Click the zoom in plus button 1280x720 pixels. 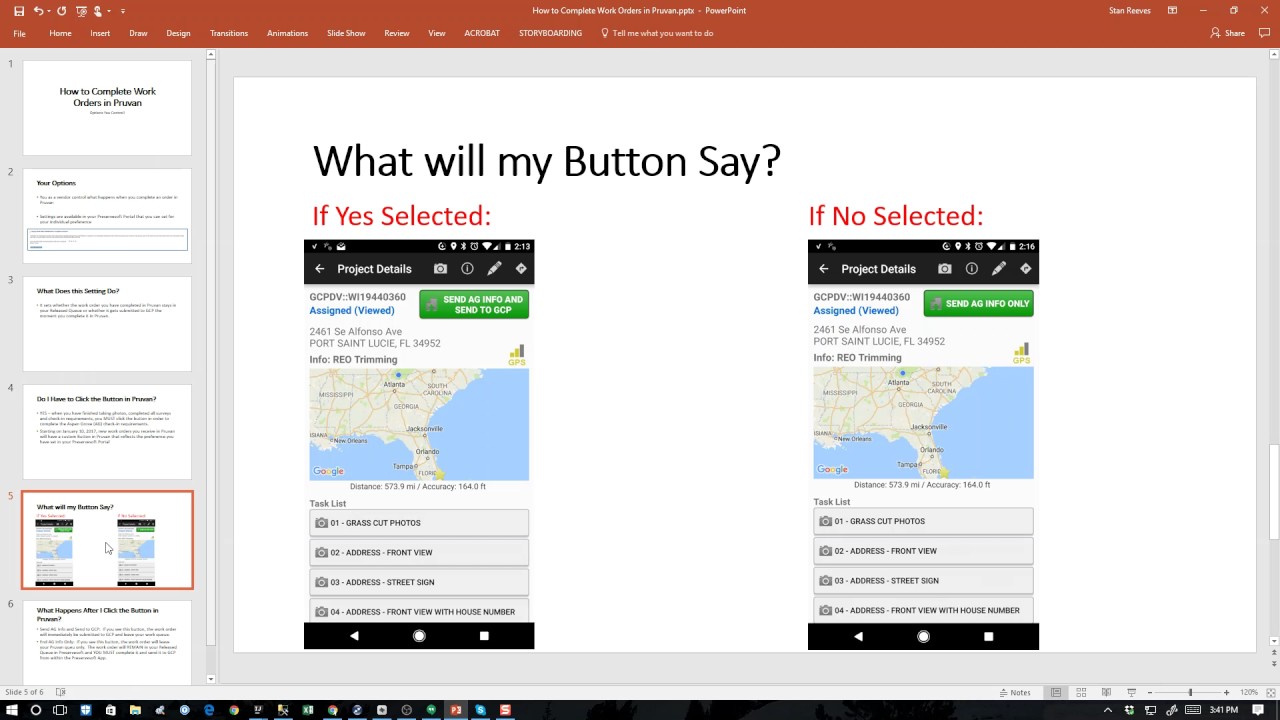coord(1227,692)
